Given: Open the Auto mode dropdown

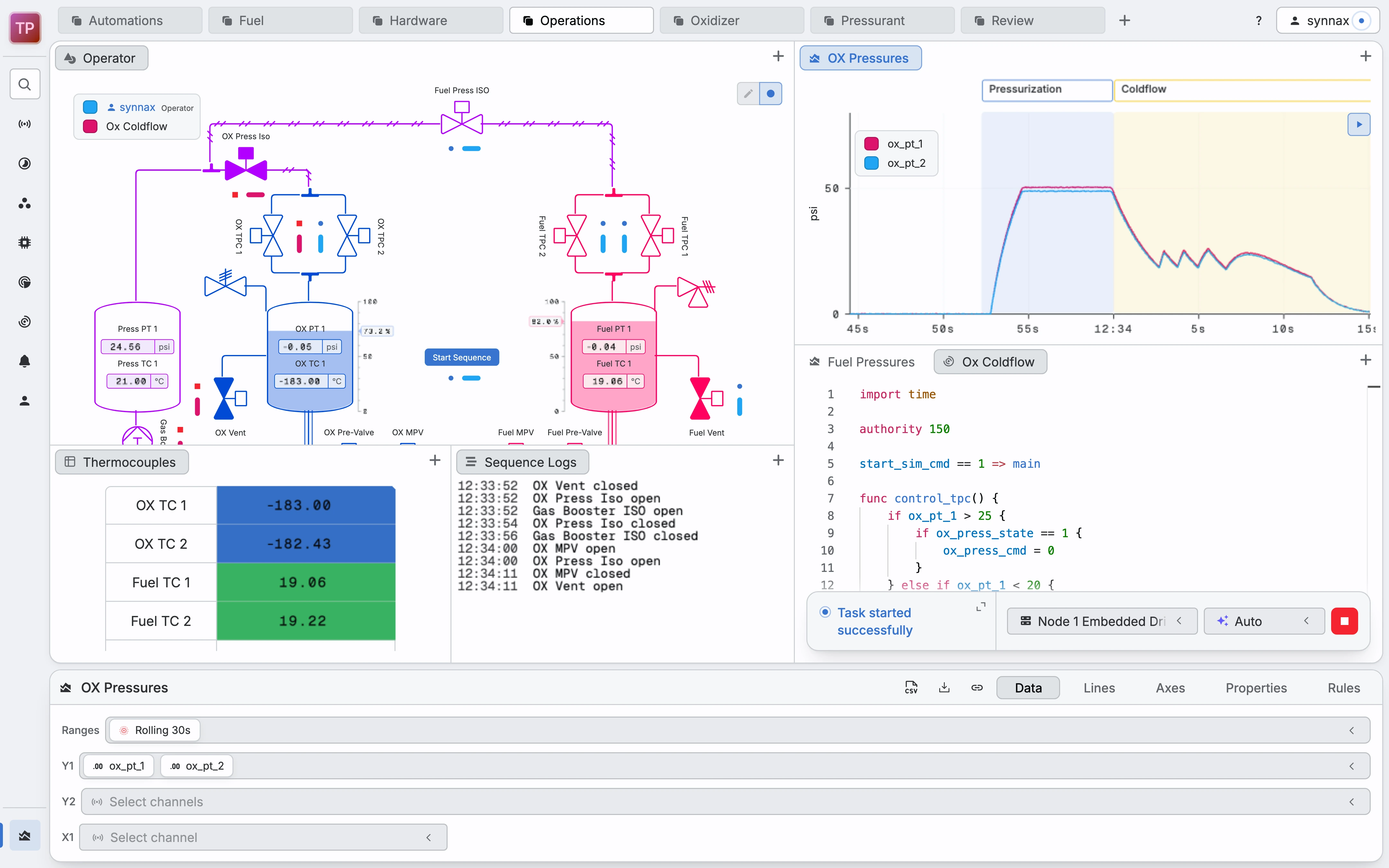Looking at the screenshot, I should (x=1264, y=621).
